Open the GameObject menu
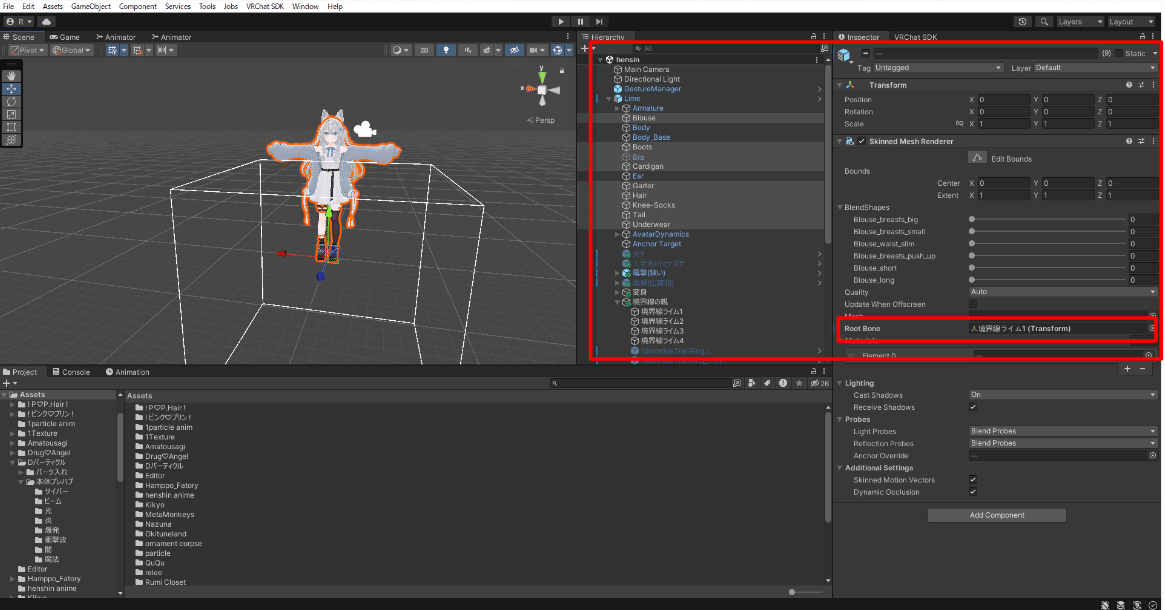1165x610 pixels. 91,6
